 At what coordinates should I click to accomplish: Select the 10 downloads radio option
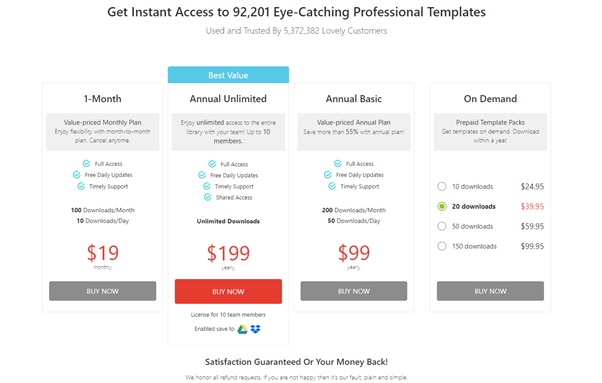point(442,187)
